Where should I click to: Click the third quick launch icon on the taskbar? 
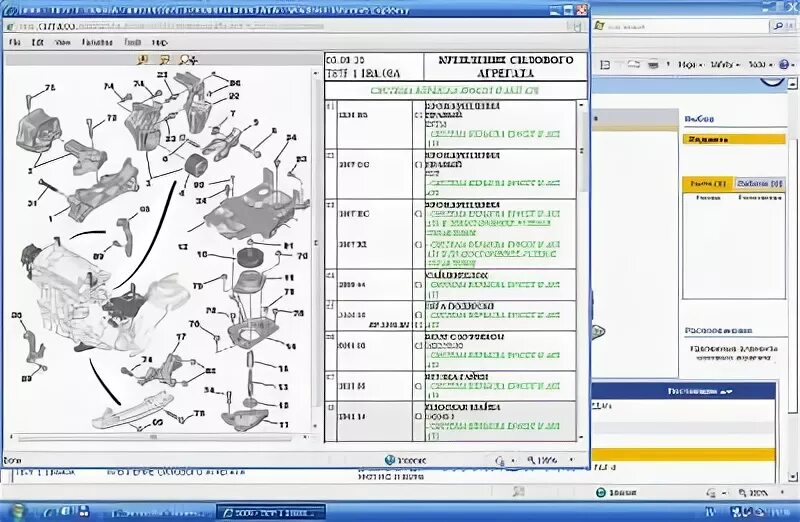tap(84, 511)
